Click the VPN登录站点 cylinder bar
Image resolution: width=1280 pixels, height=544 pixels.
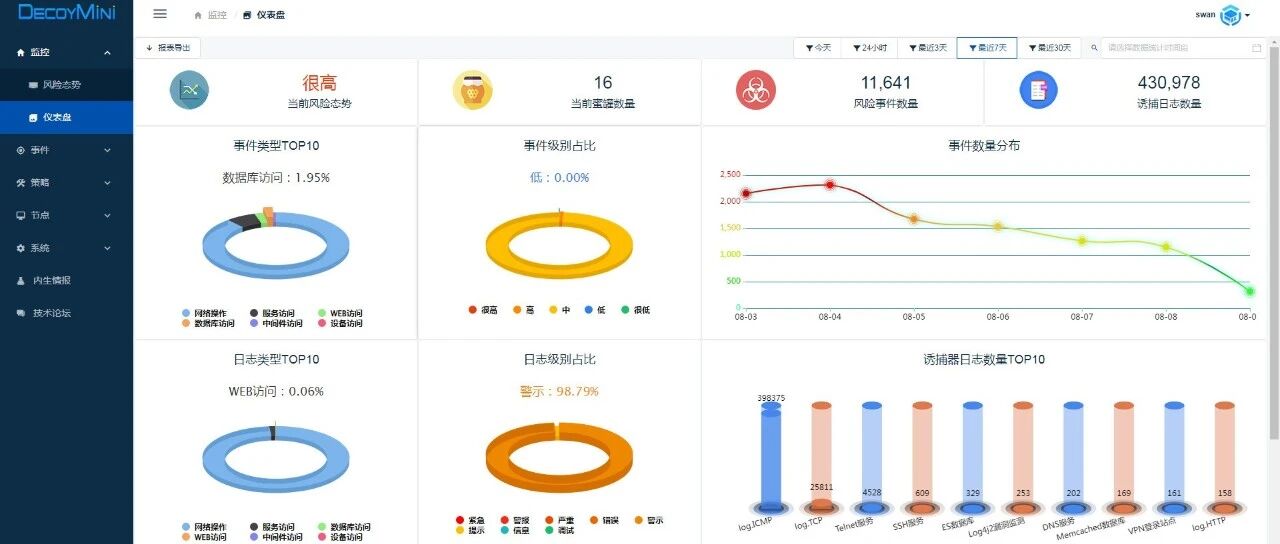[x=1174, y=456]
